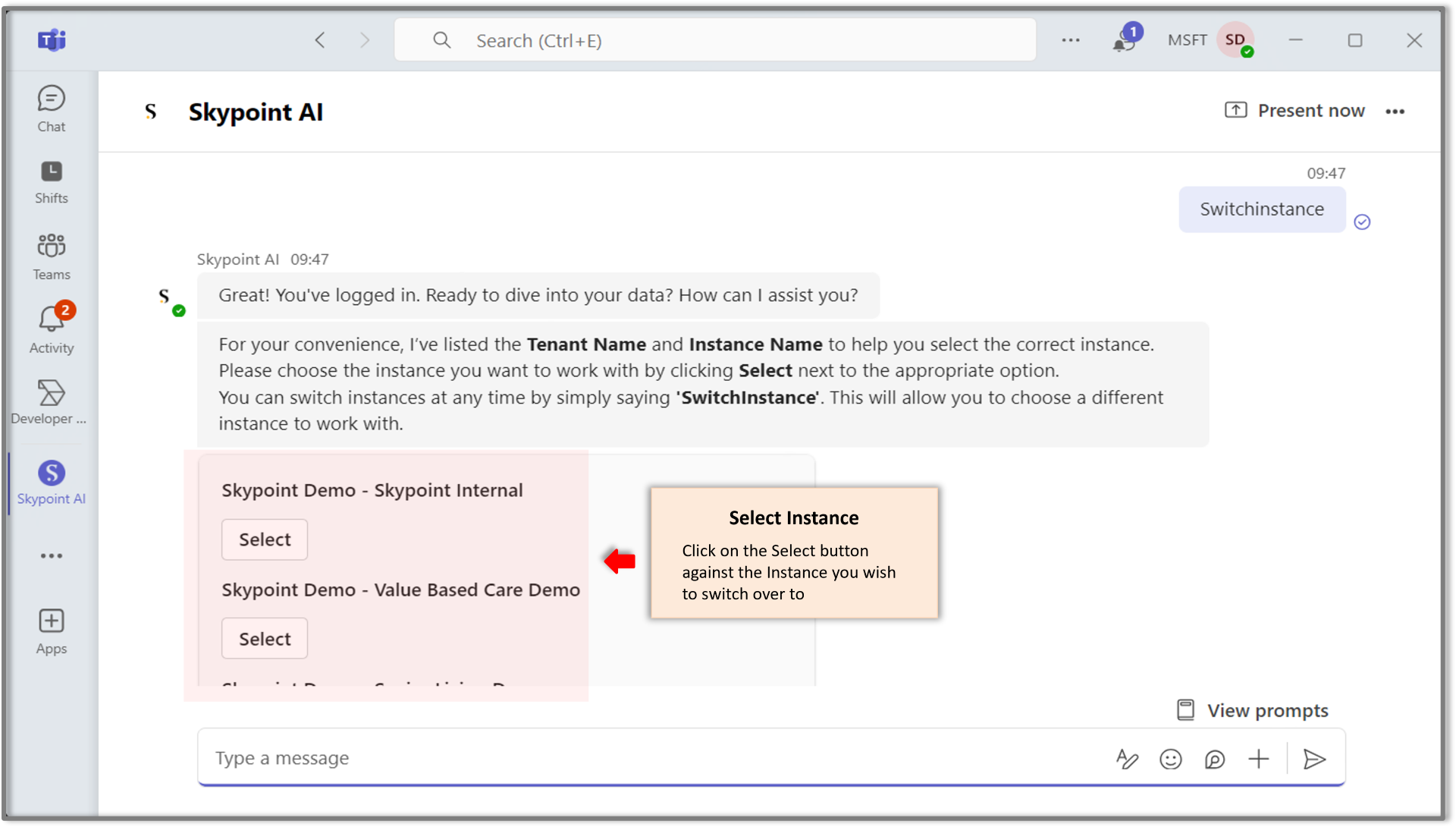Click the Skypoint AI chat title

(x=256, y=112)
